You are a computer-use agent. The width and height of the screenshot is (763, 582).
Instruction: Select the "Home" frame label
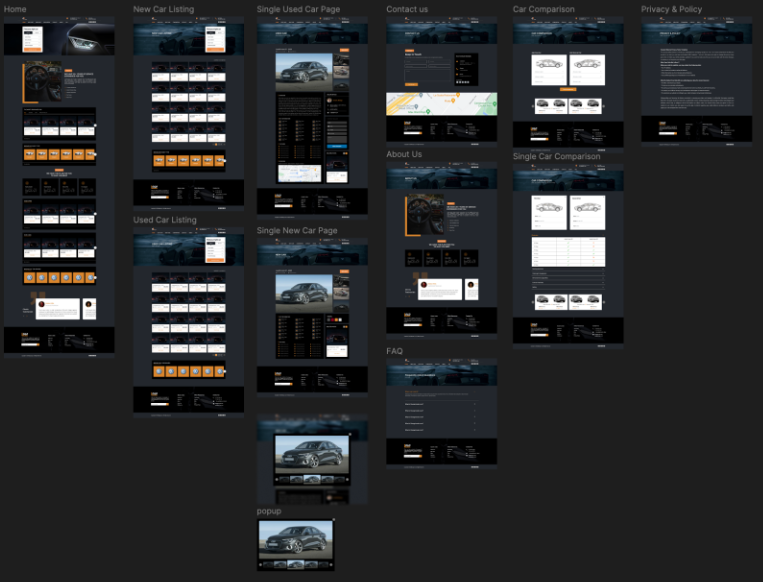pos(15,9)
